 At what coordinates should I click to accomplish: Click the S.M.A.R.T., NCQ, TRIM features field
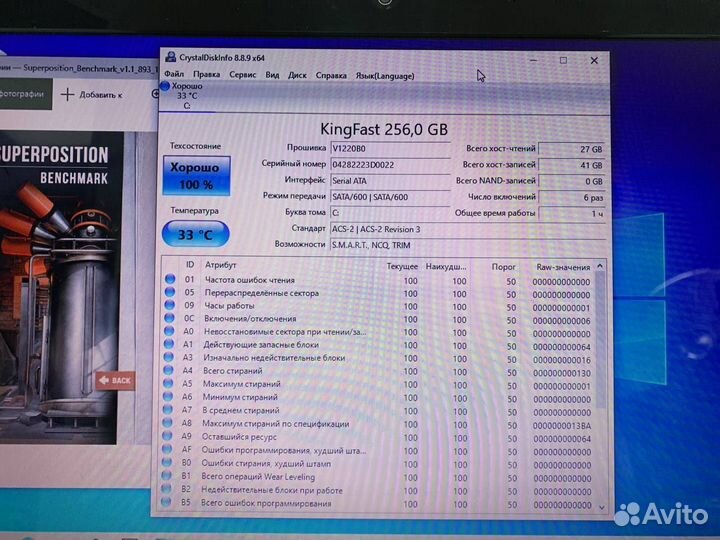click(x=467, y=245)
